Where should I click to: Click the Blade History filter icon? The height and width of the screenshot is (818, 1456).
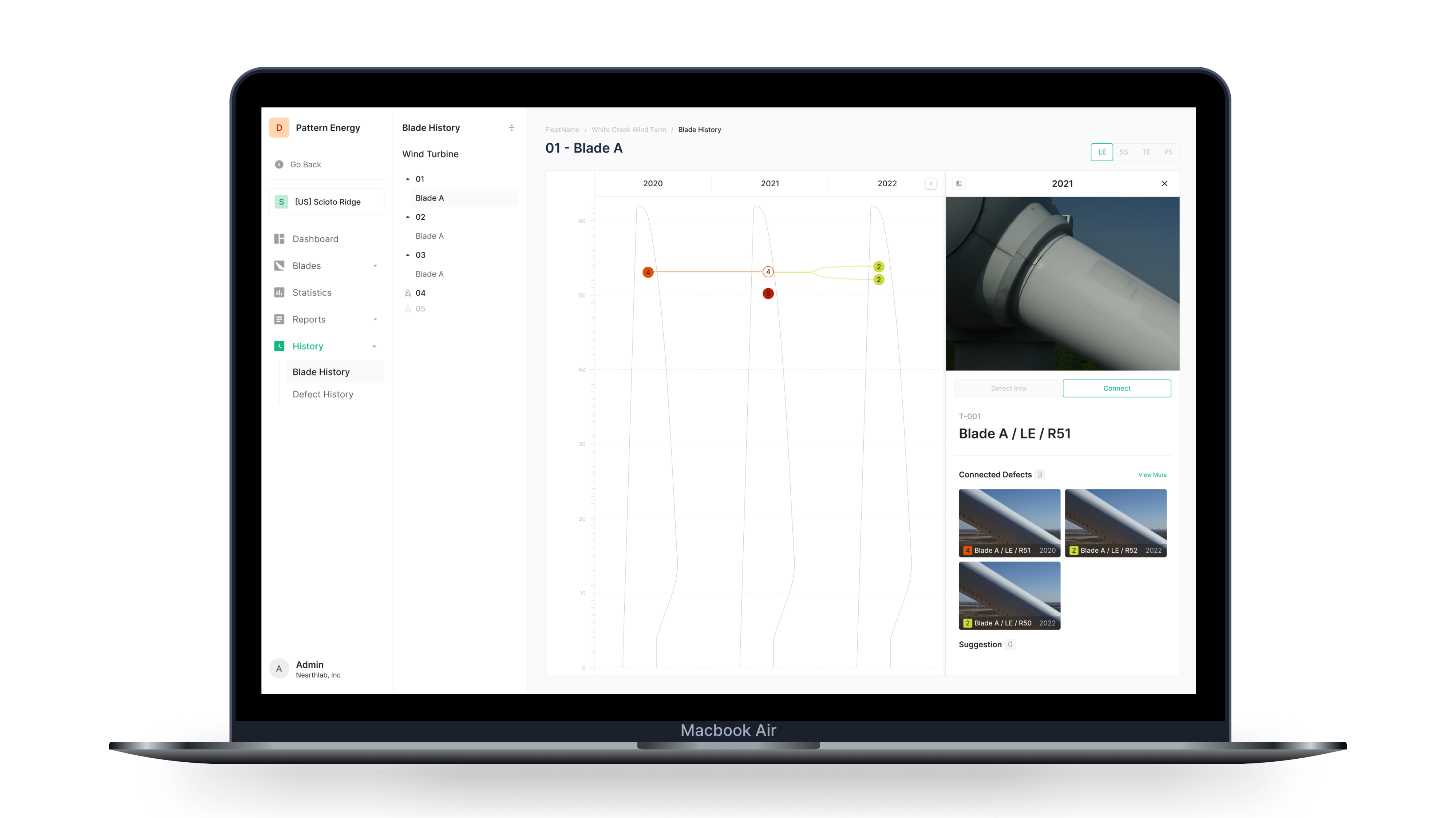(x=511, y=128)
